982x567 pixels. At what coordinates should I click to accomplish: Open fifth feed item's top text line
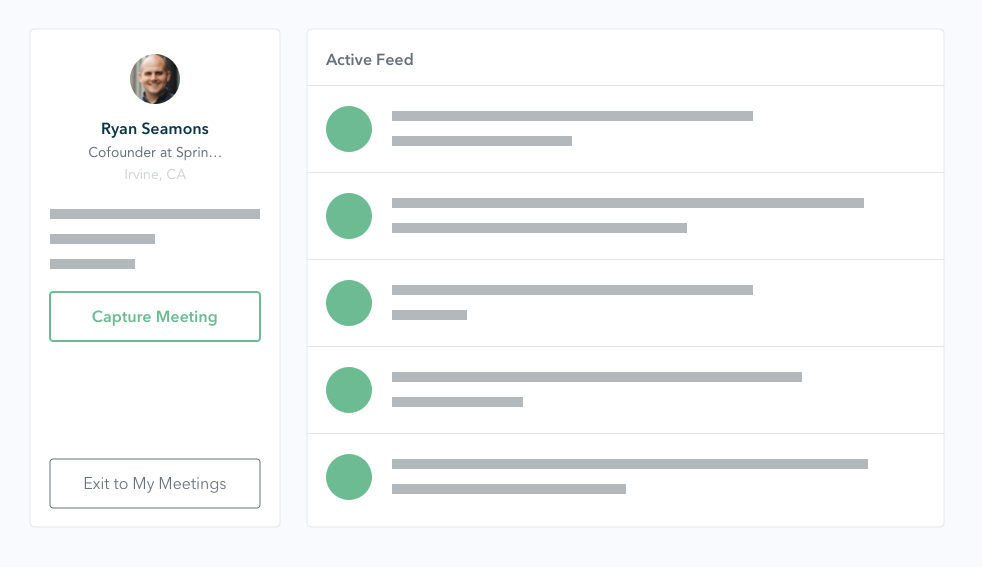point(630,464)
